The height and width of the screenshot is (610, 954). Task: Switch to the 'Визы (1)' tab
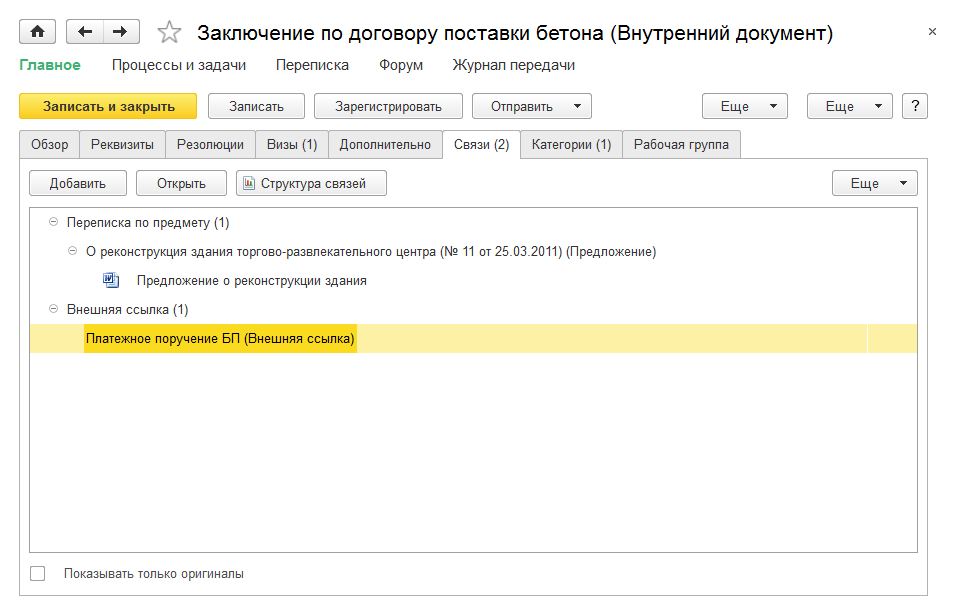tap(291, 145)
